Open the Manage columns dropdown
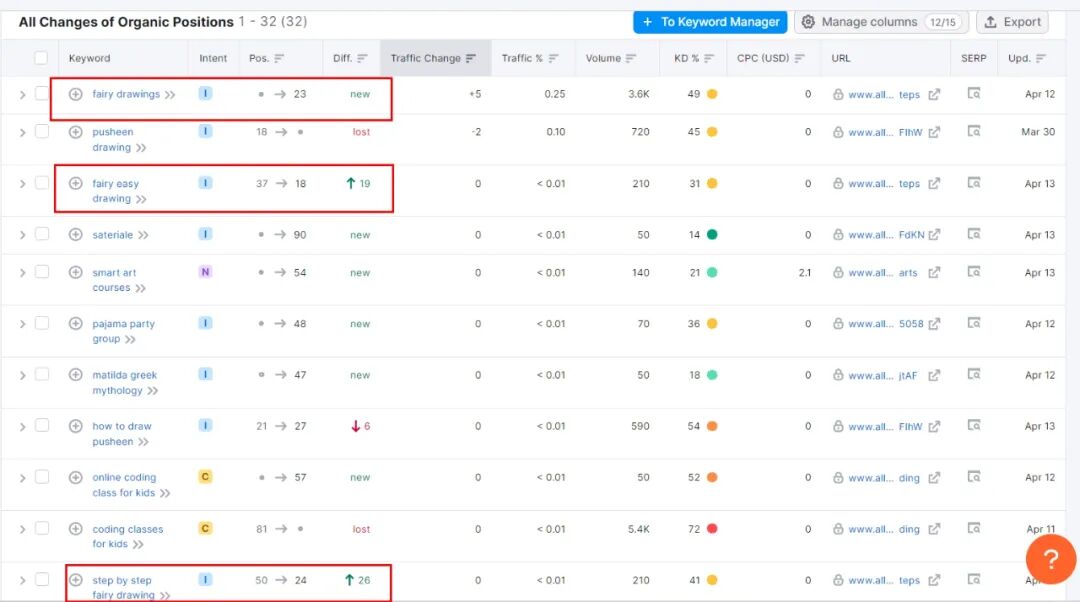Viewport: 1080px width, 602px height. 881,22
